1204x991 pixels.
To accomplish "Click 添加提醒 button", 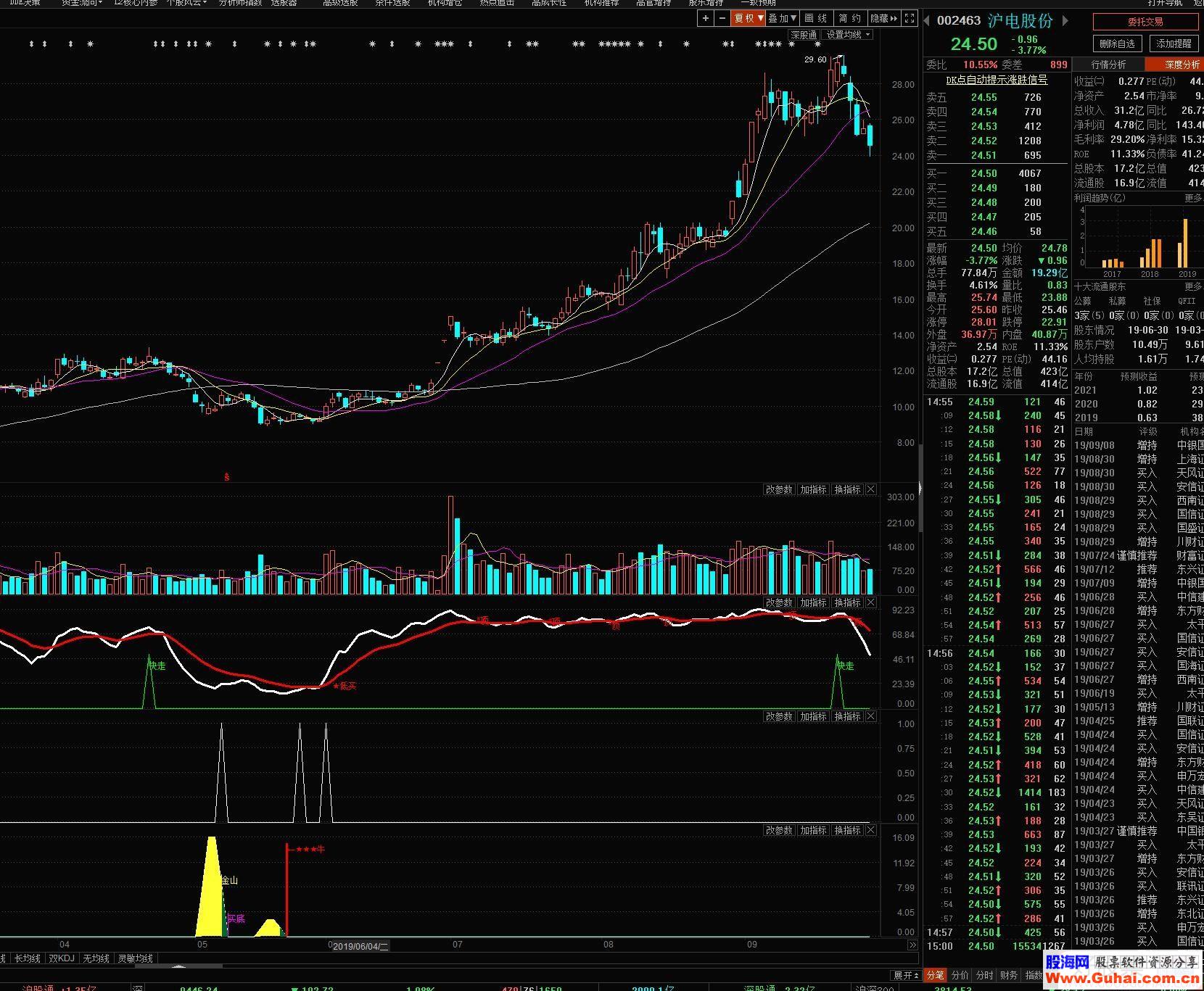I will (1174, 43).
